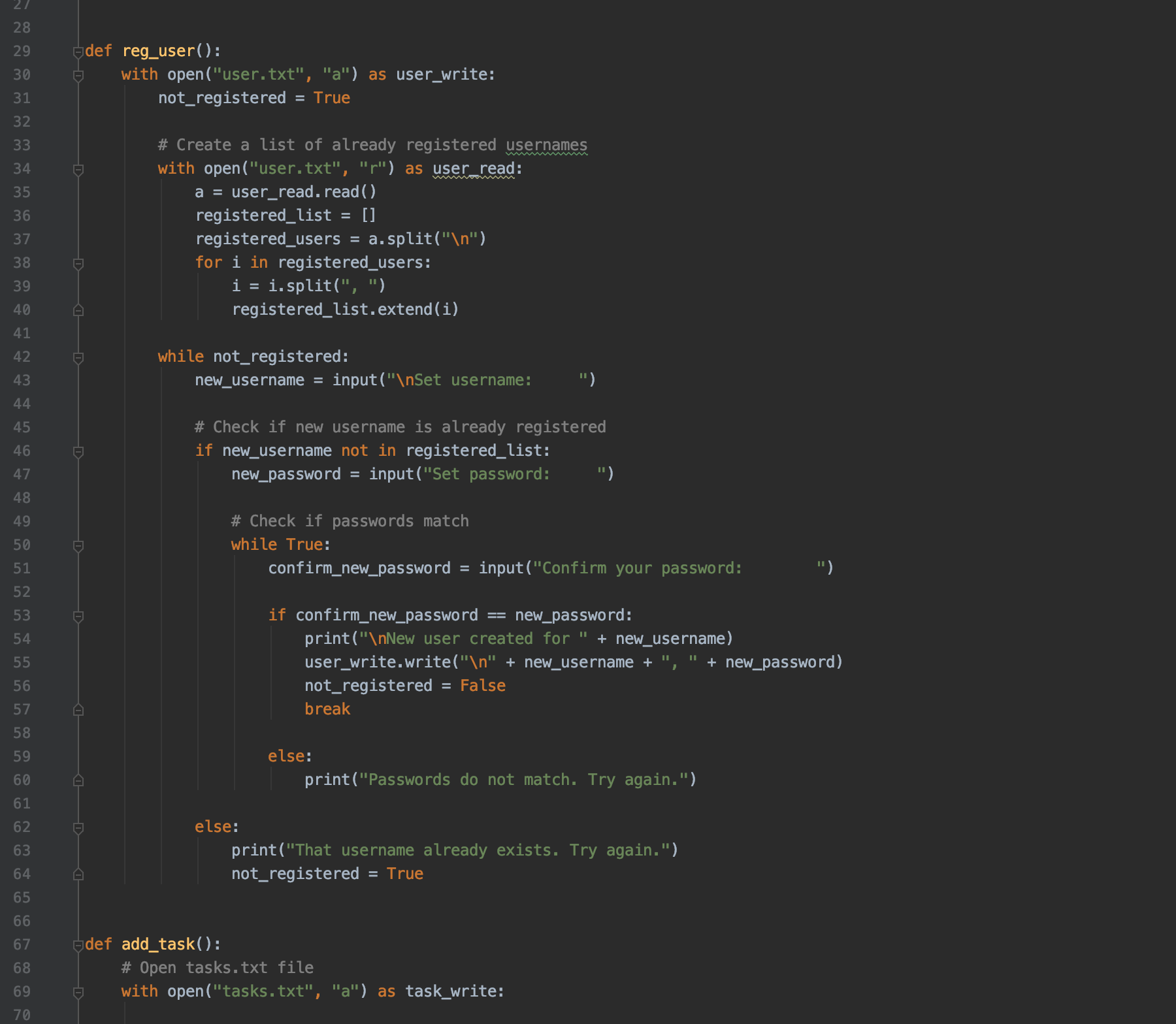This screenshot has height=1024, width=1176.
Task: Click the "That username already exists. Try again." string
Action: 478,850
